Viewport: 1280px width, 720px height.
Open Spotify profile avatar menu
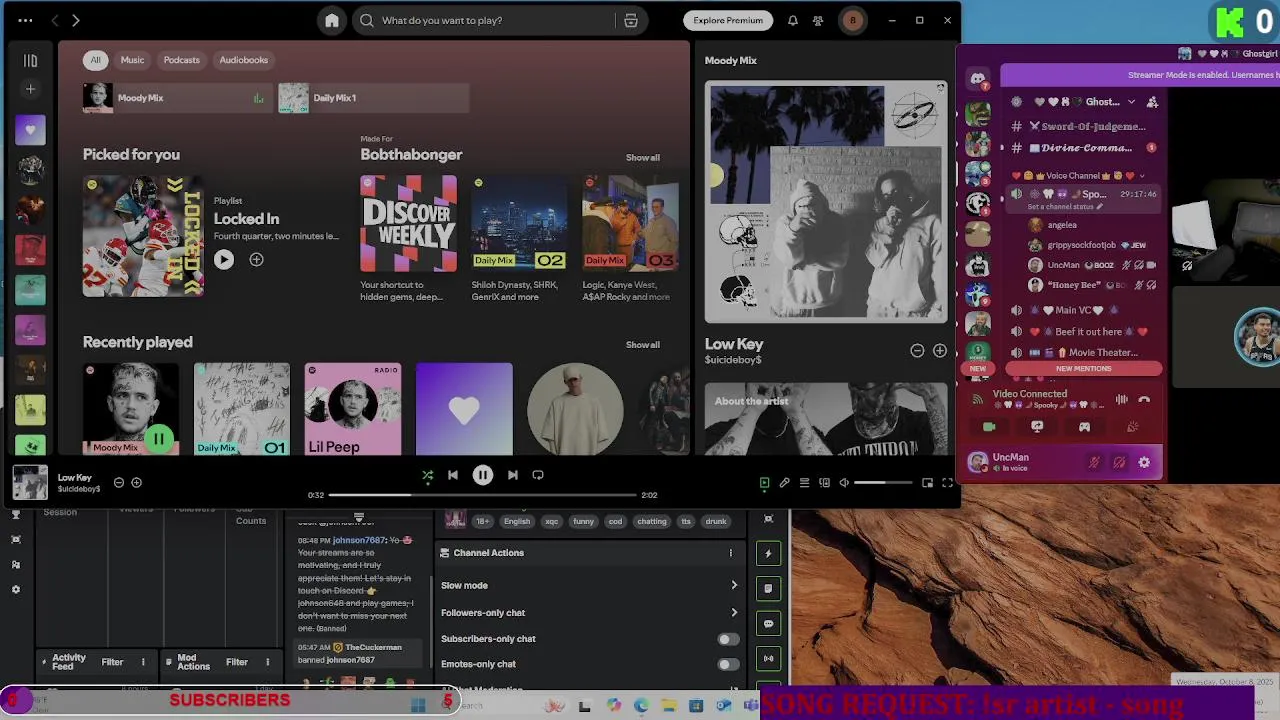coord(852,20)
